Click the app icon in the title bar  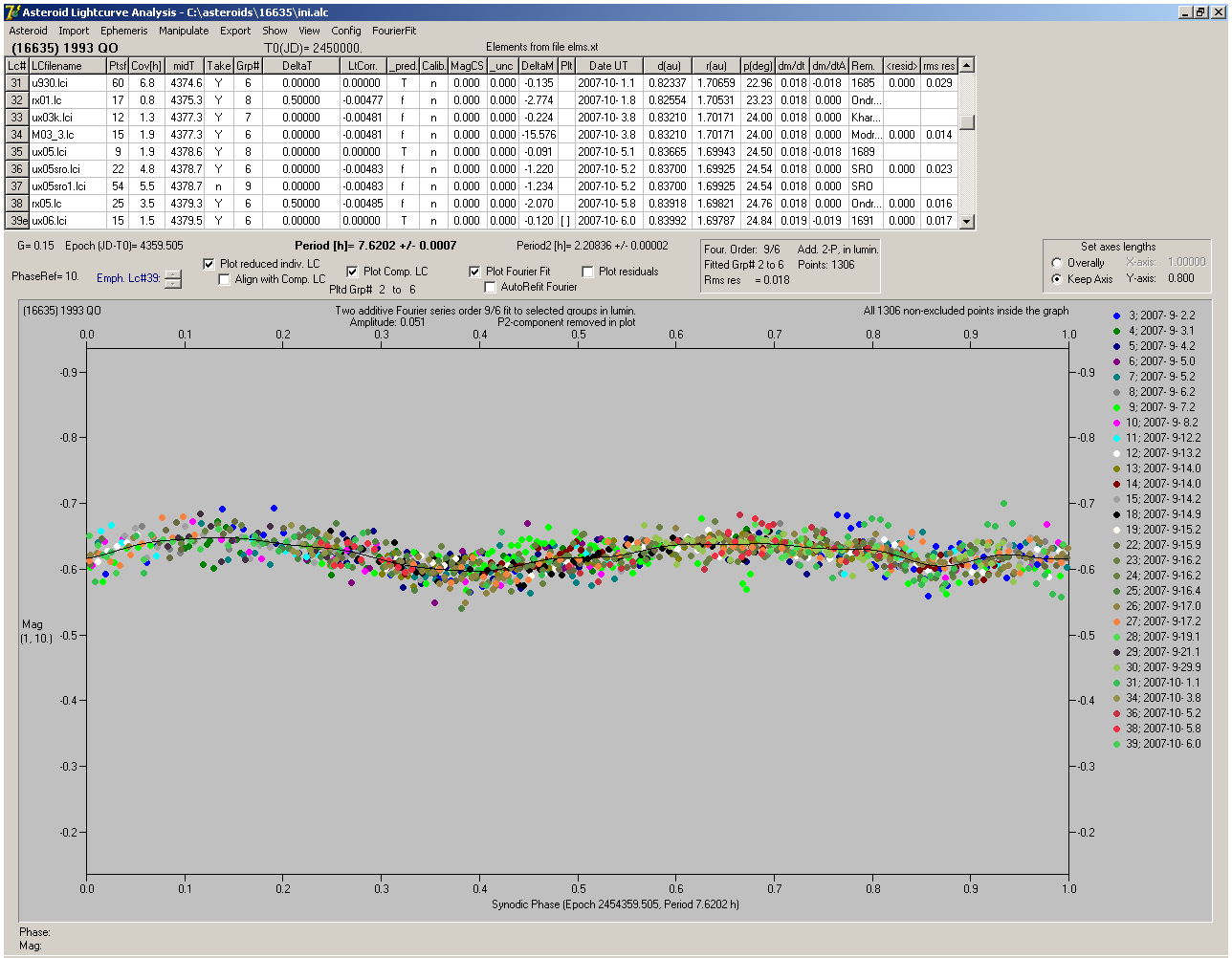coord(12,12)
